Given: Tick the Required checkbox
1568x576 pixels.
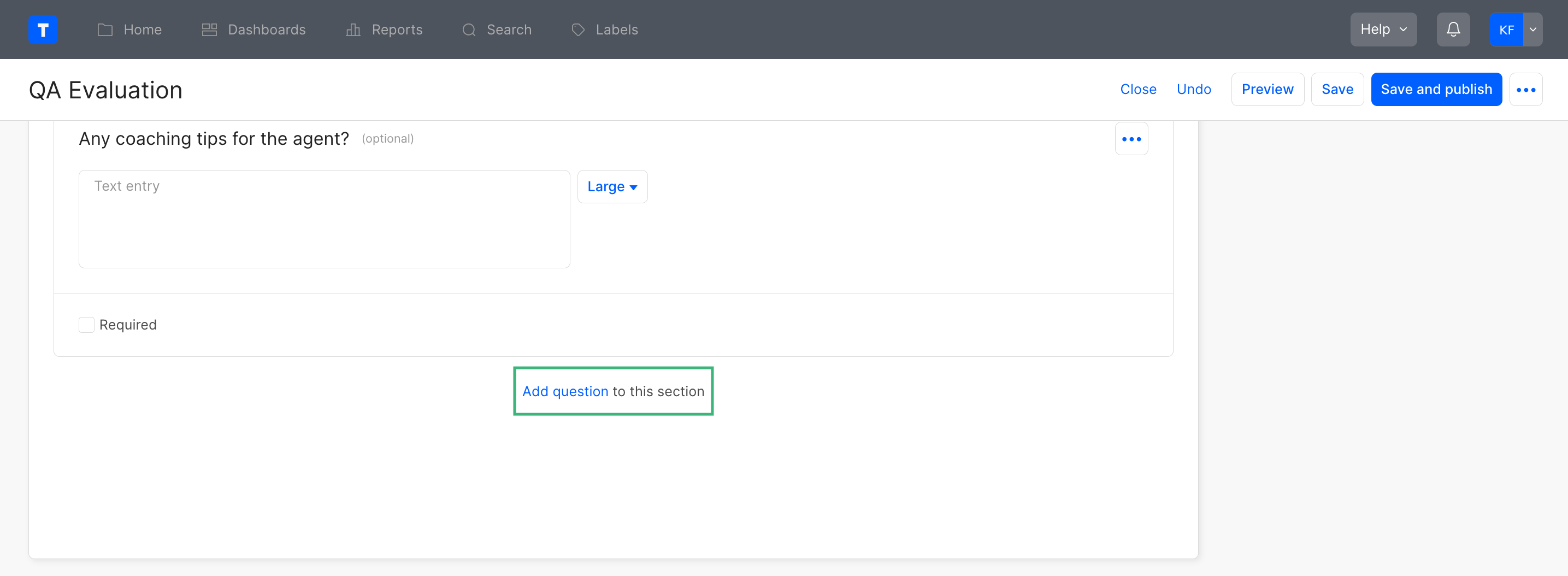Looking at the screenshot, I should 86,325.
